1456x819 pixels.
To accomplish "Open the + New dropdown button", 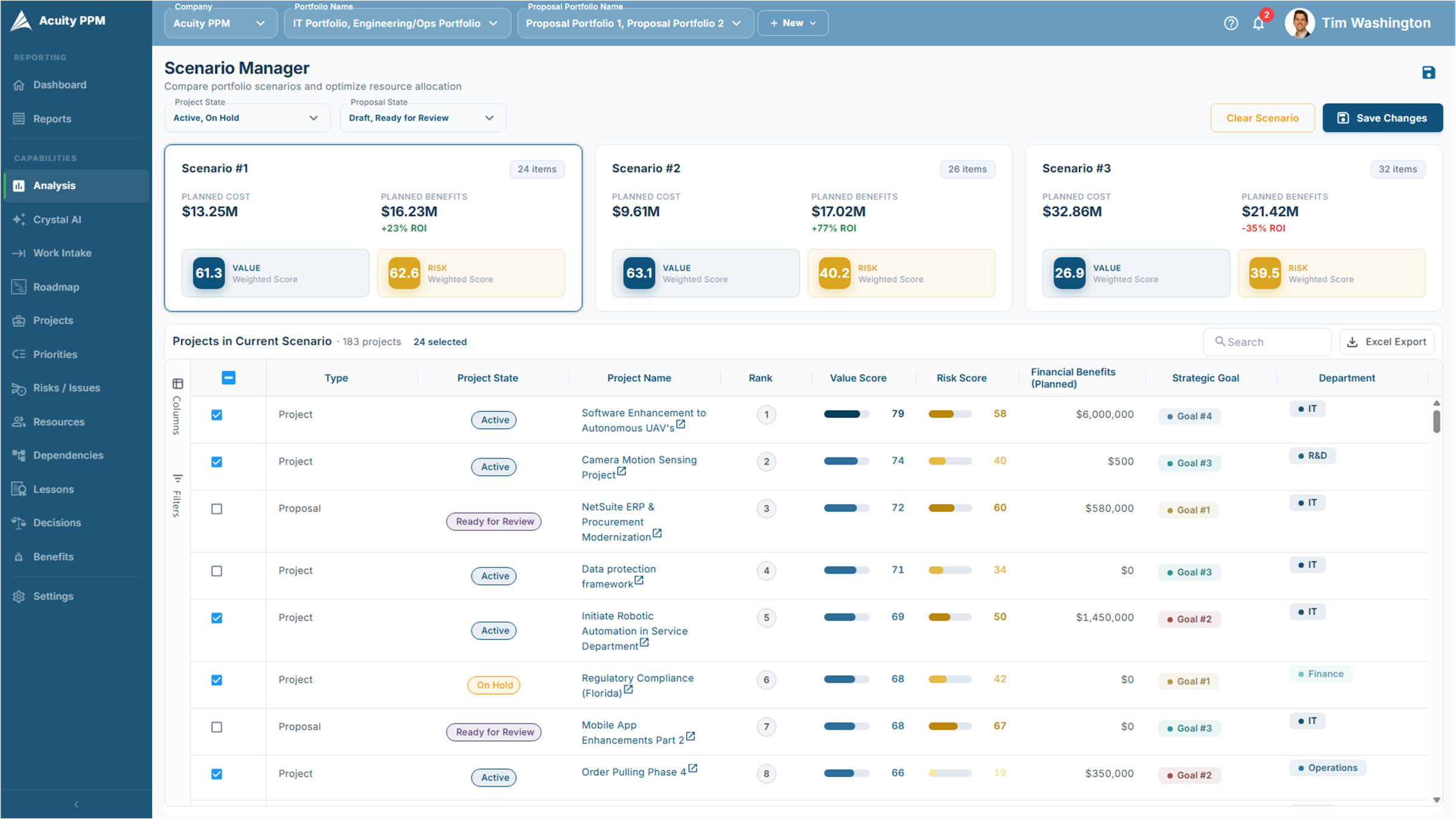I will pos(793,23).
